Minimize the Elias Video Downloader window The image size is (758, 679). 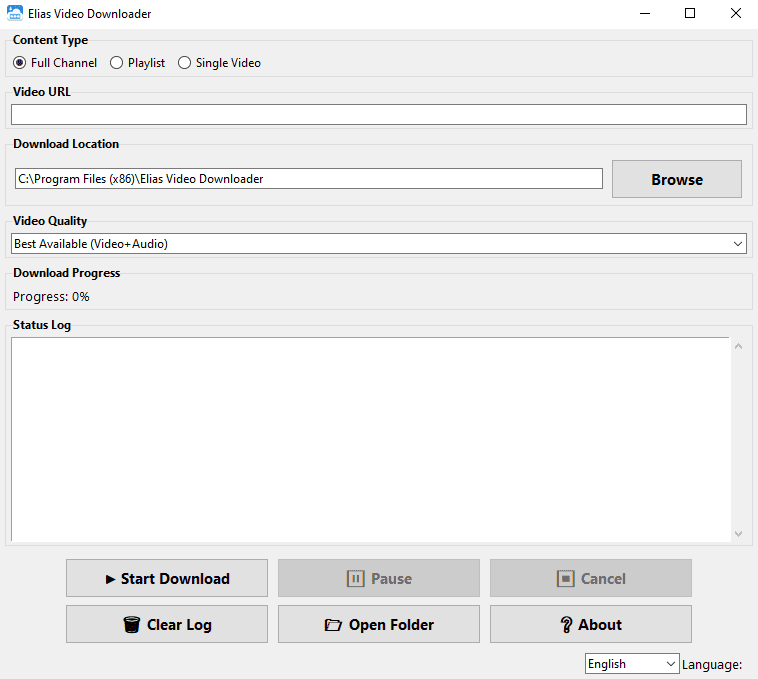tap(644, 14)
